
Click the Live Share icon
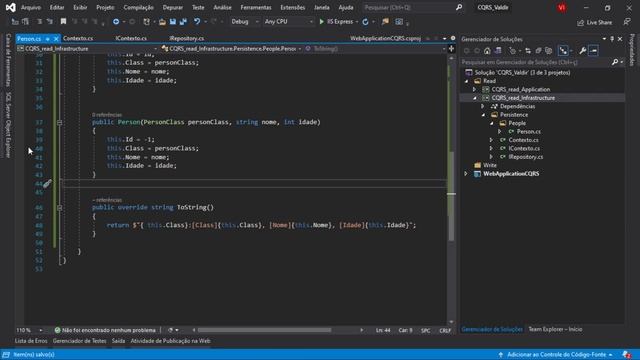coord(580,22)
